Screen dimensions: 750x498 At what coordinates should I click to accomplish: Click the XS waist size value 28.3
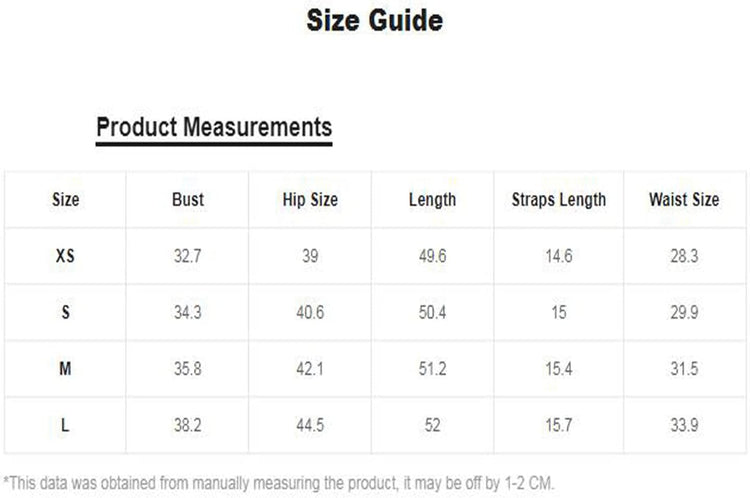coord(683,256)
